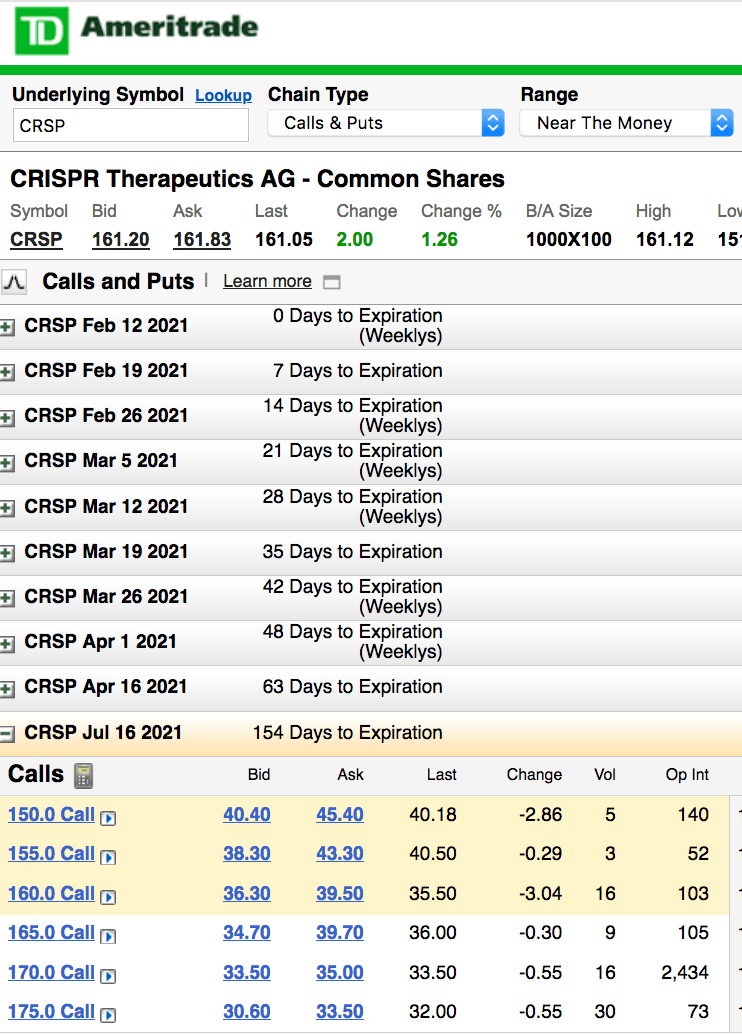This screenshot has width=742, height=1034.
Task: Expand CRSP Mar 26 2021 expiration
Action: 7,598
